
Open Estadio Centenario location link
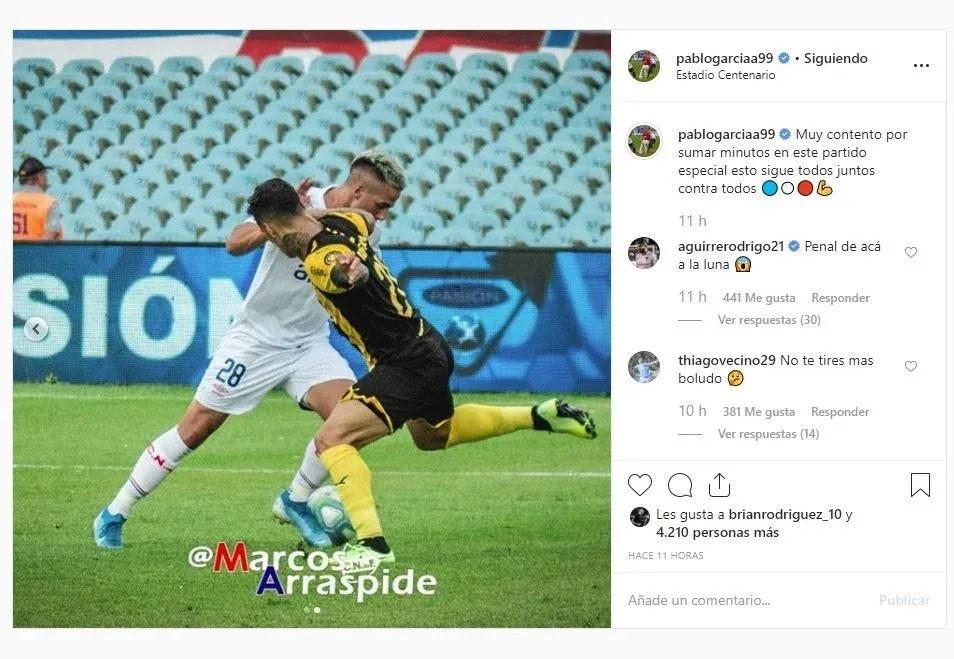coord(725,75)
